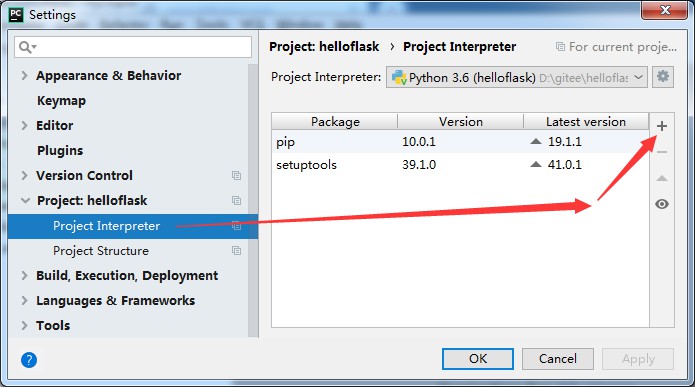Select the setuptools package row

460,165
